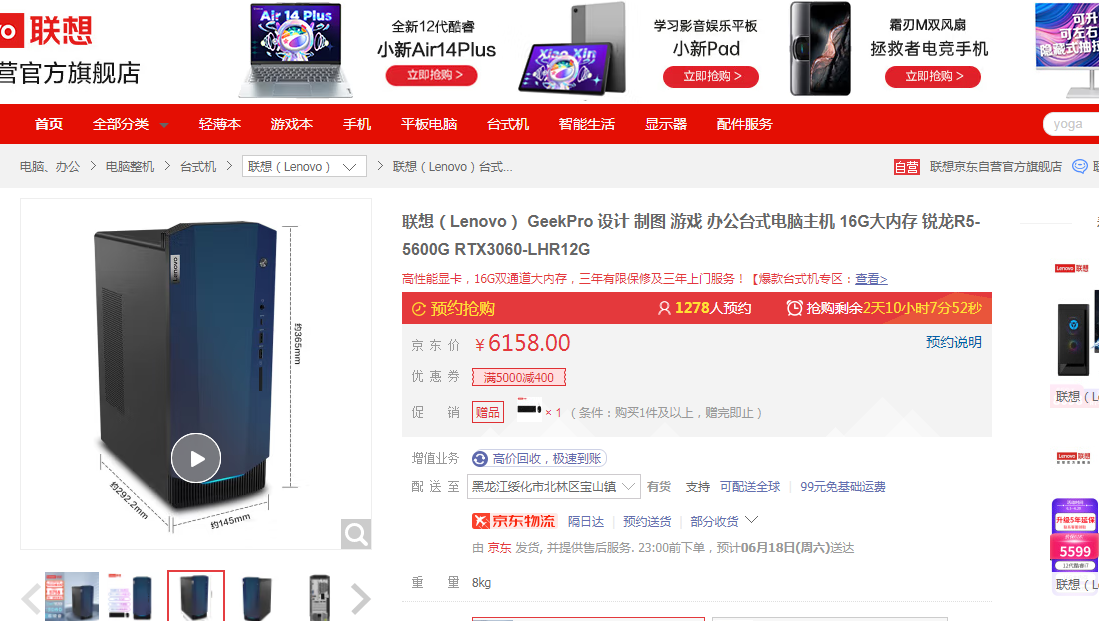Open the 预约说明 link
The image size is (1099, 621).
(953, 342)
